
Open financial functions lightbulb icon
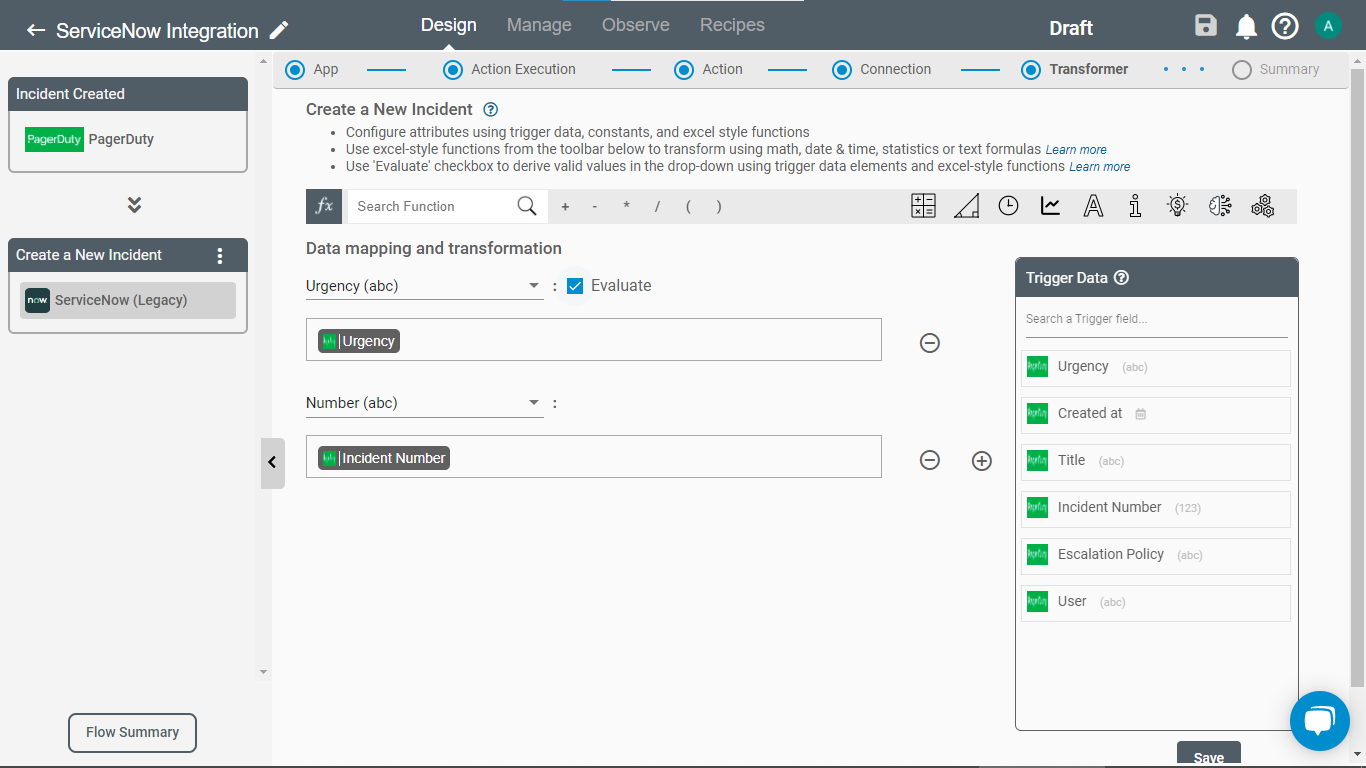pos(1177,206)
